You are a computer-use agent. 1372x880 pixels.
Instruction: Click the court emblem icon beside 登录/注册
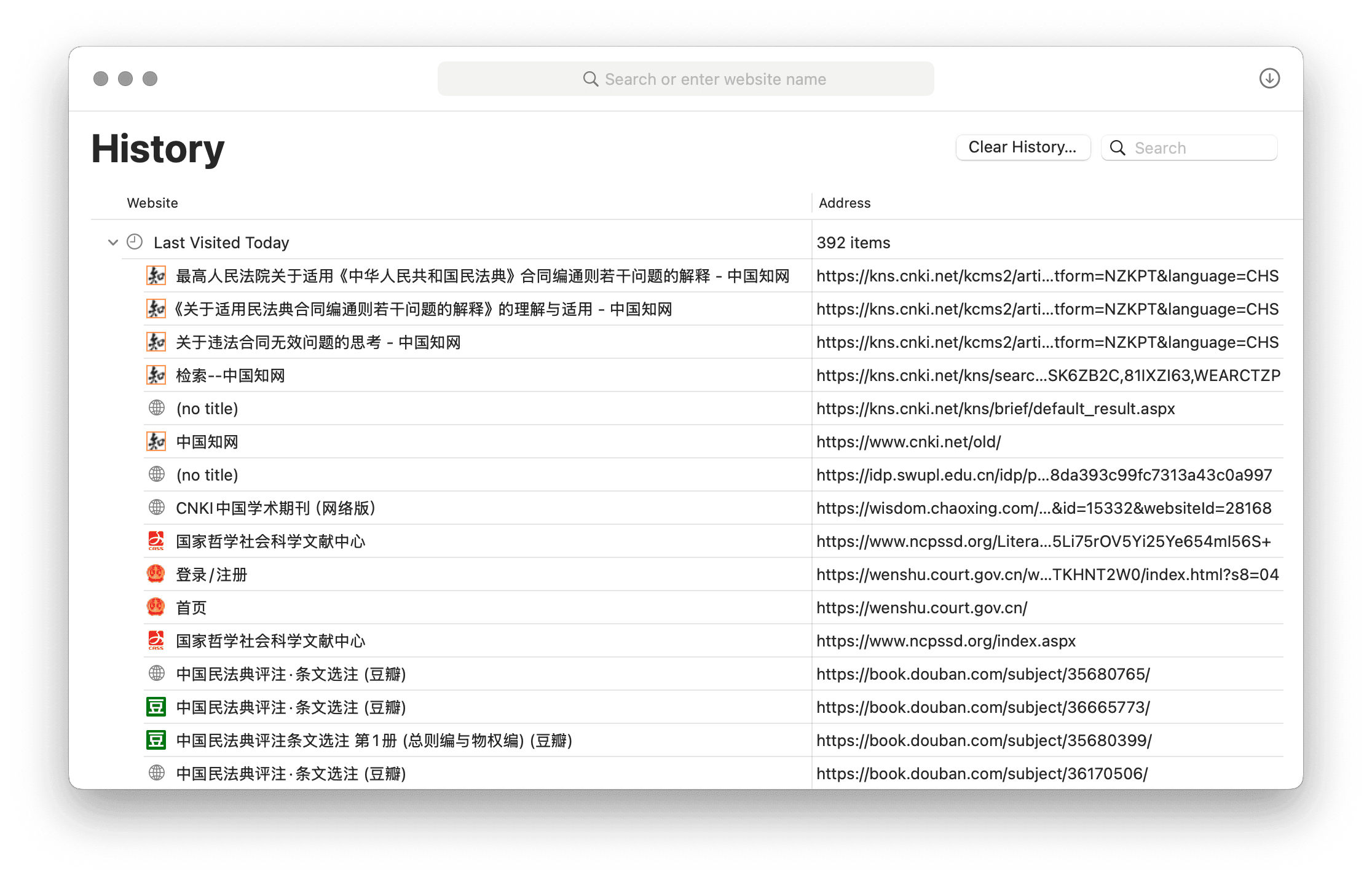pyautogui.click(x=156, y=574)
